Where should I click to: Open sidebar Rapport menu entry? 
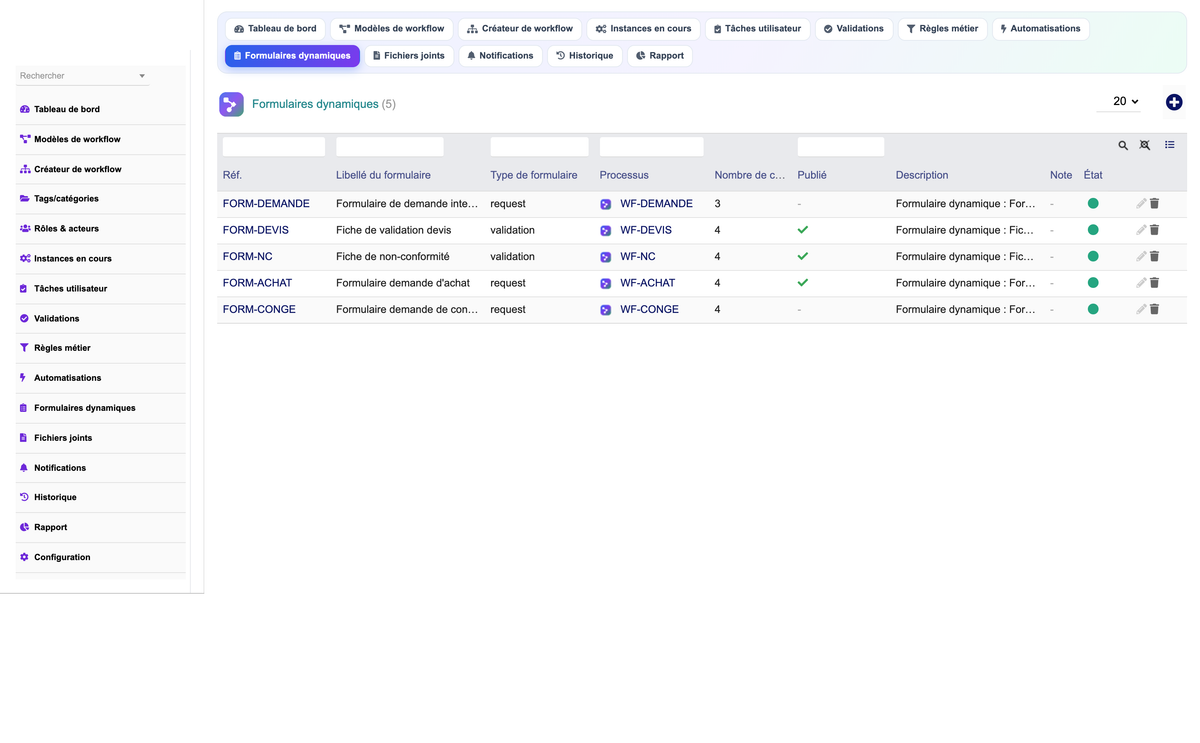click(101, 527)
